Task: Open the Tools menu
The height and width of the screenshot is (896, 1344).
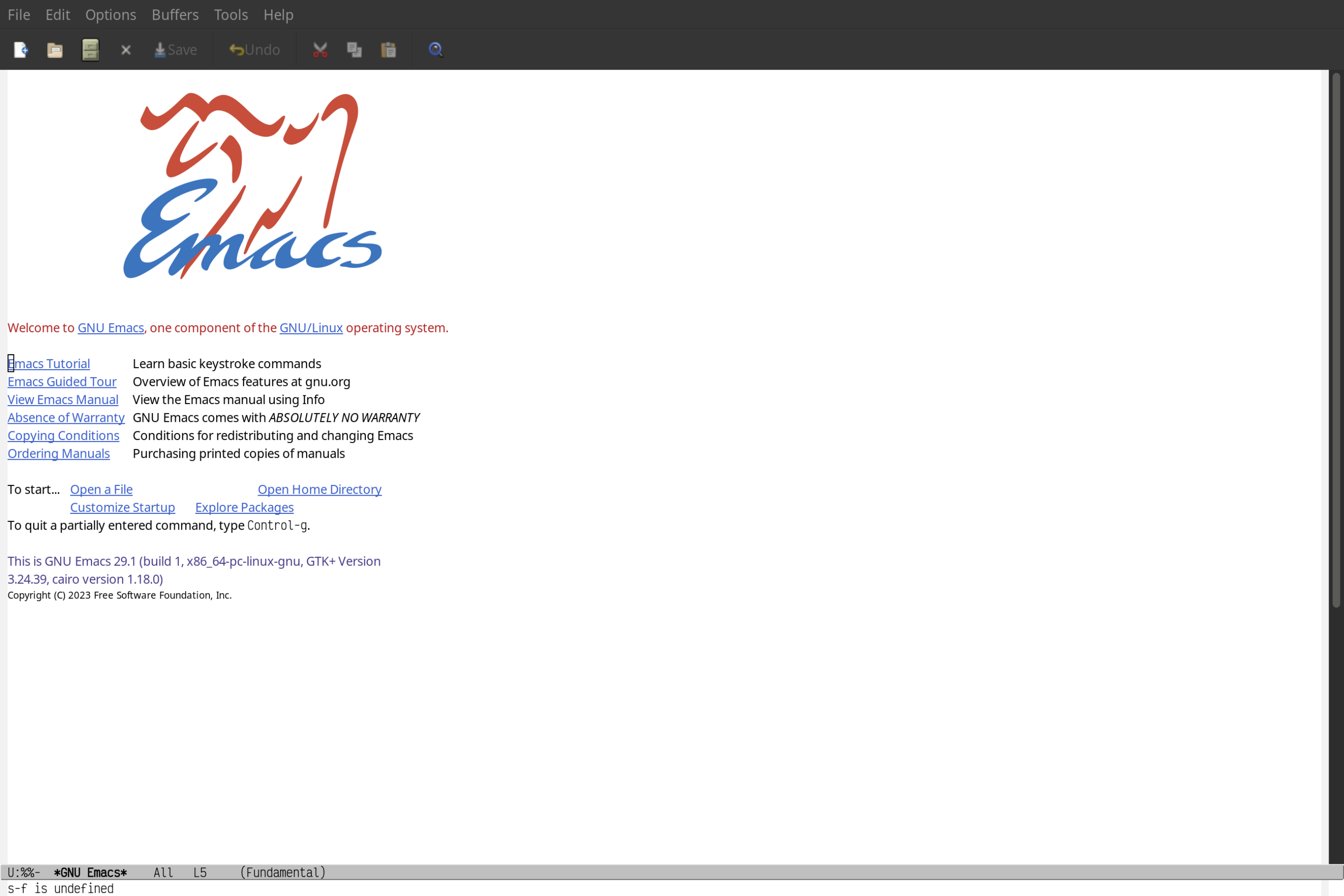Action: [230, 14]
